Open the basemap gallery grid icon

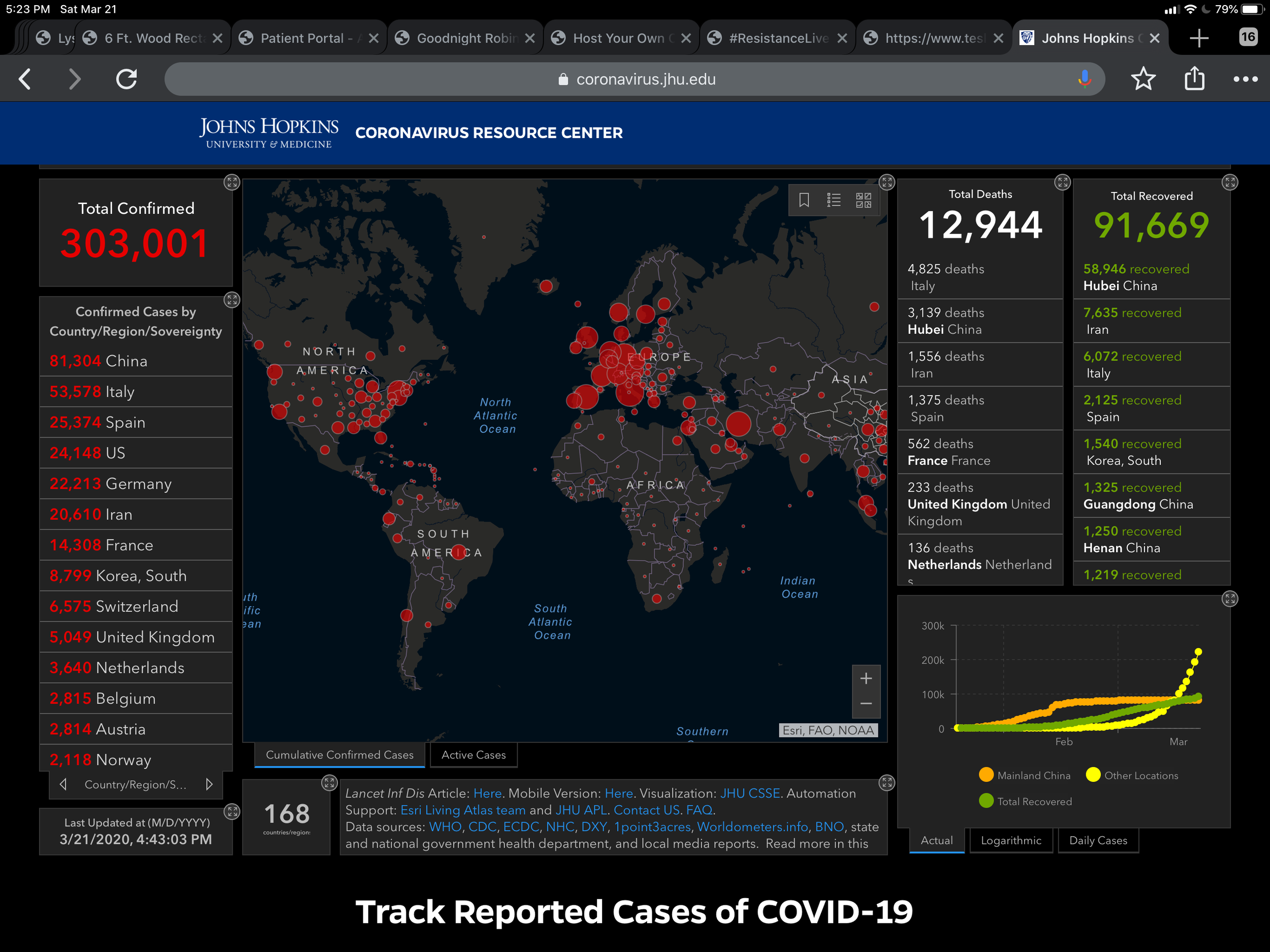(864, 200)
